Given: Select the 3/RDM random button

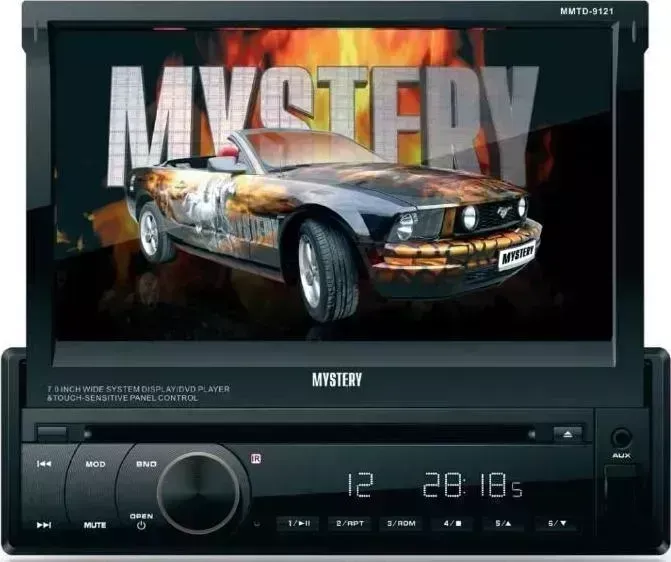Looking at the screenshot, I should point(401,523).
